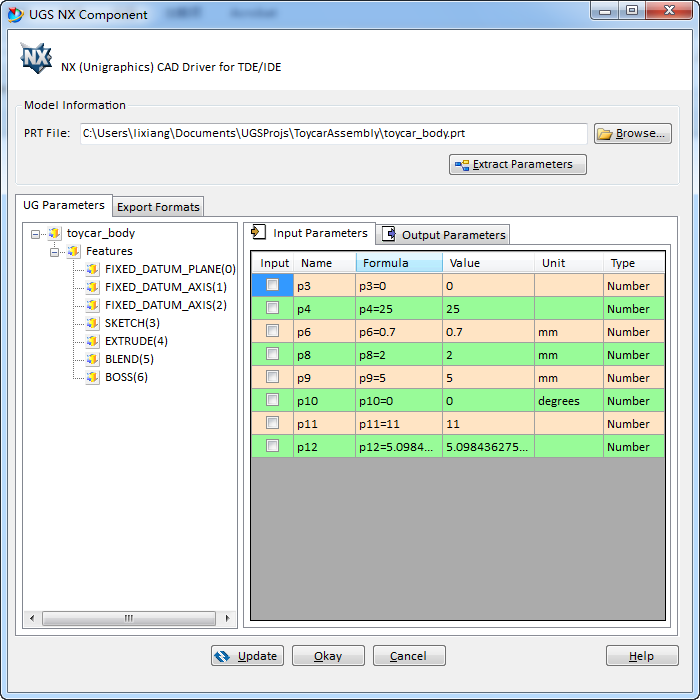Check the Input box for p9
The width and height of the screenshot is (700, 700).
pos(272,377)
